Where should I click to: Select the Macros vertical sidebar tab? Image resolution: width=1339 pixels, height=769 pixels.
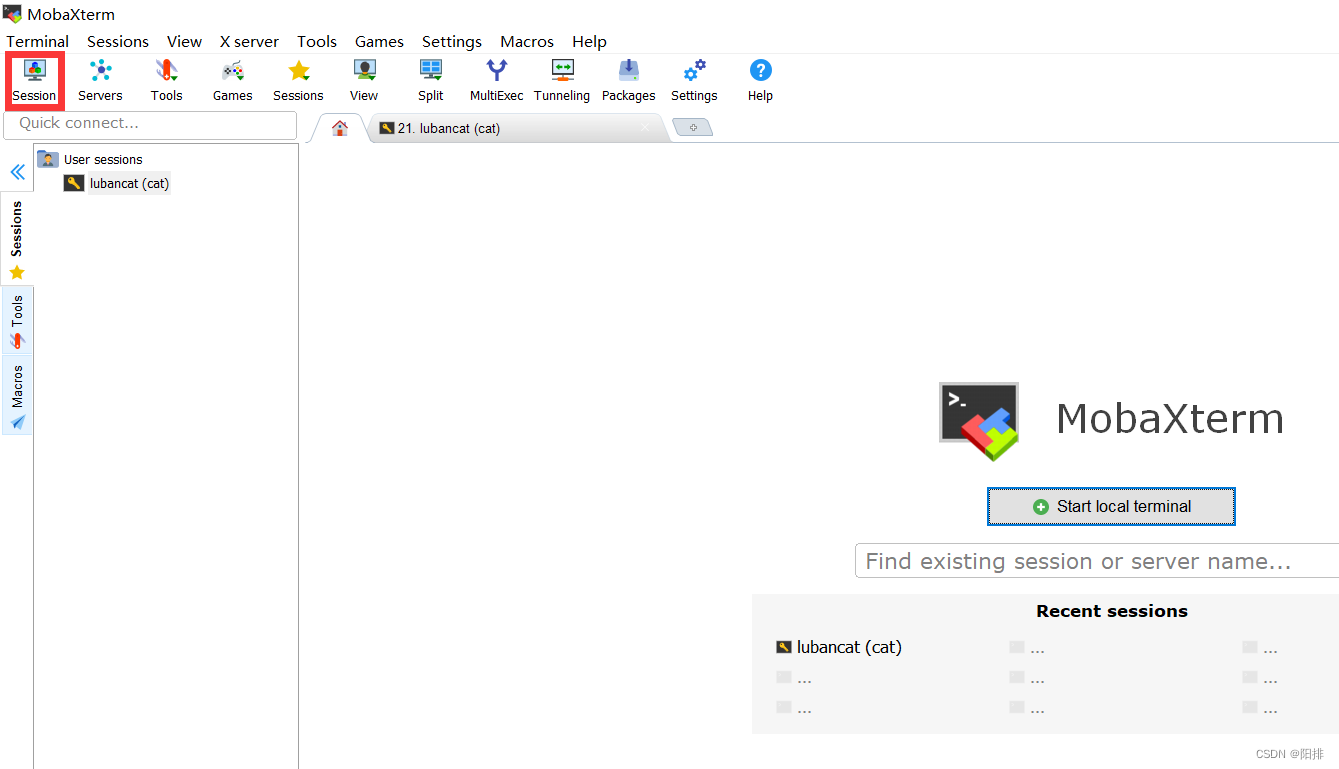pyautogui.click(x=17, y=395)
